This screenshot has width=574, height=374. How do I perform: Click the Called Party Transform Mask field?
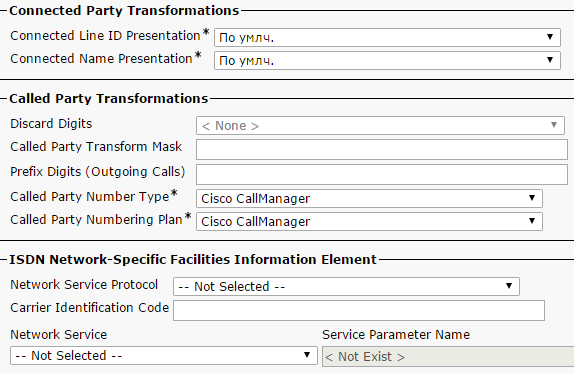point(382,149)
